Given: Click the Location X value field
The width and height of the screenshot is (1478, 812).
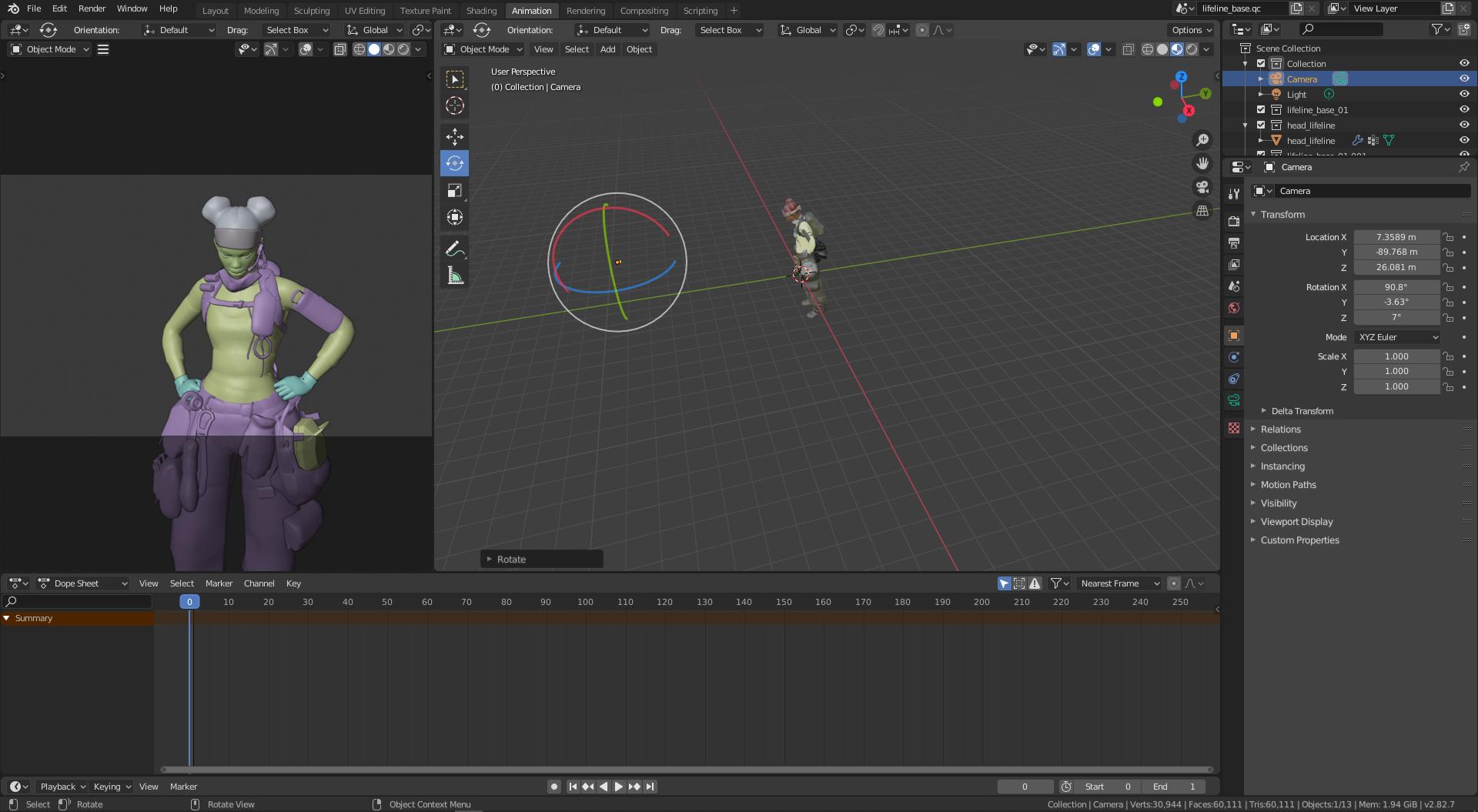Looking at the screenshot, I should 1396,236.
